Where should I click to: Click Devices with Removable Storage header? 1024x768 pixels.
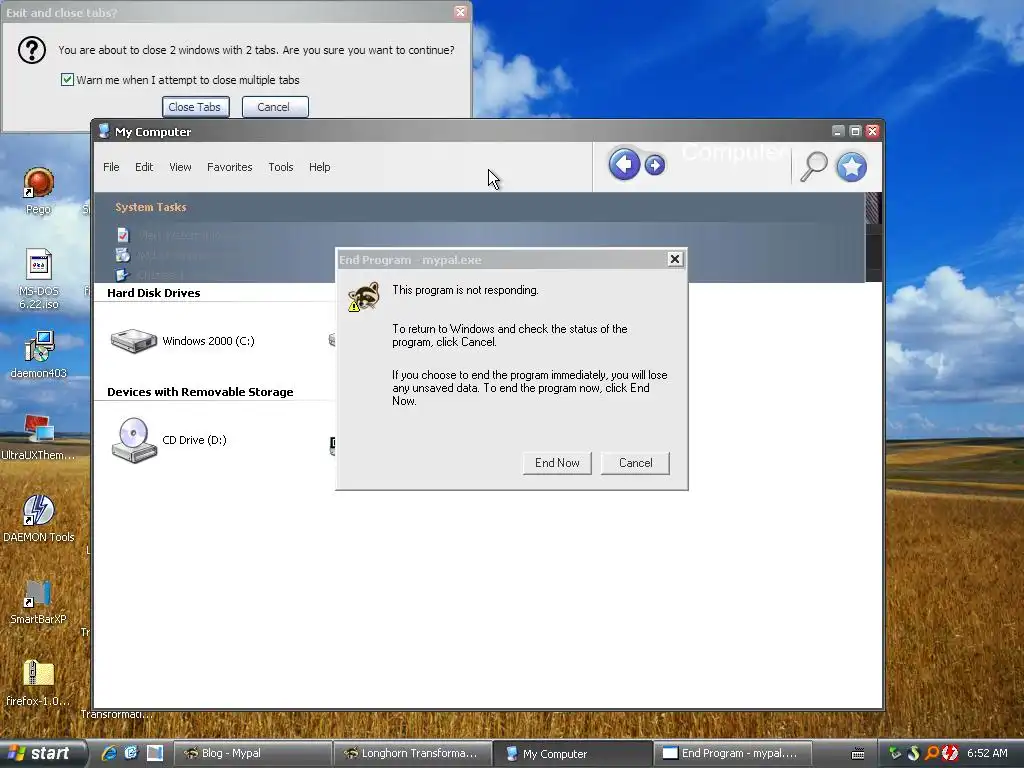200,392
